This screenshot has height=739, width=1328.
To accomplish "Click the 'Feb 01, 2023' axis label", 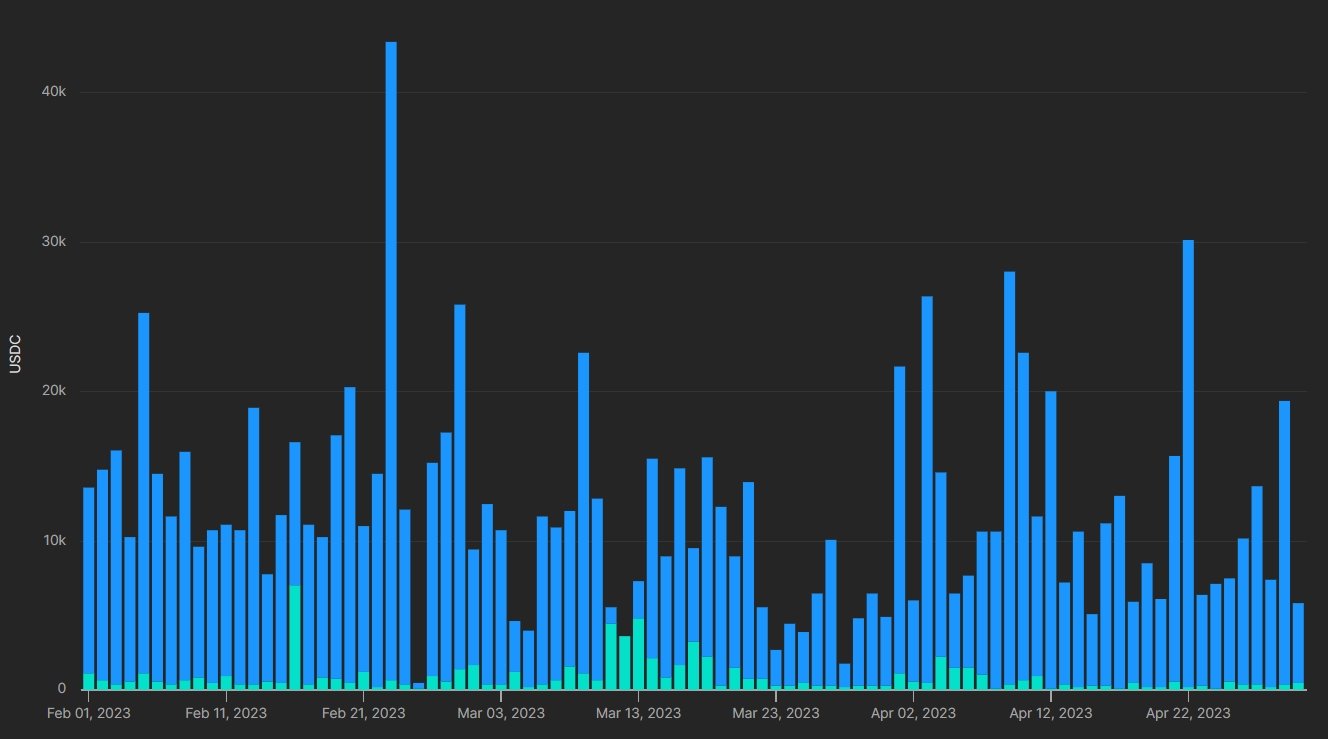I will pos(89,713).
